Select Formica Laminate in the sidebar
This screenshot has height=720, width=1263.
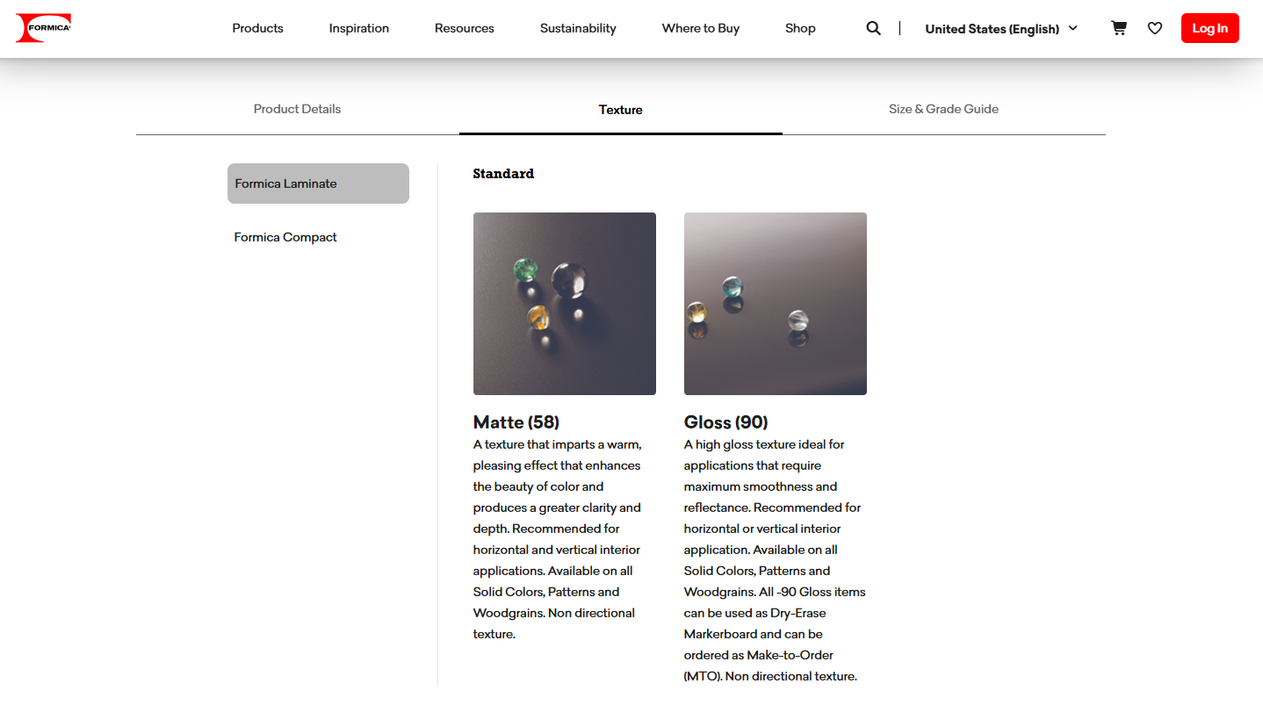point(318,183)
